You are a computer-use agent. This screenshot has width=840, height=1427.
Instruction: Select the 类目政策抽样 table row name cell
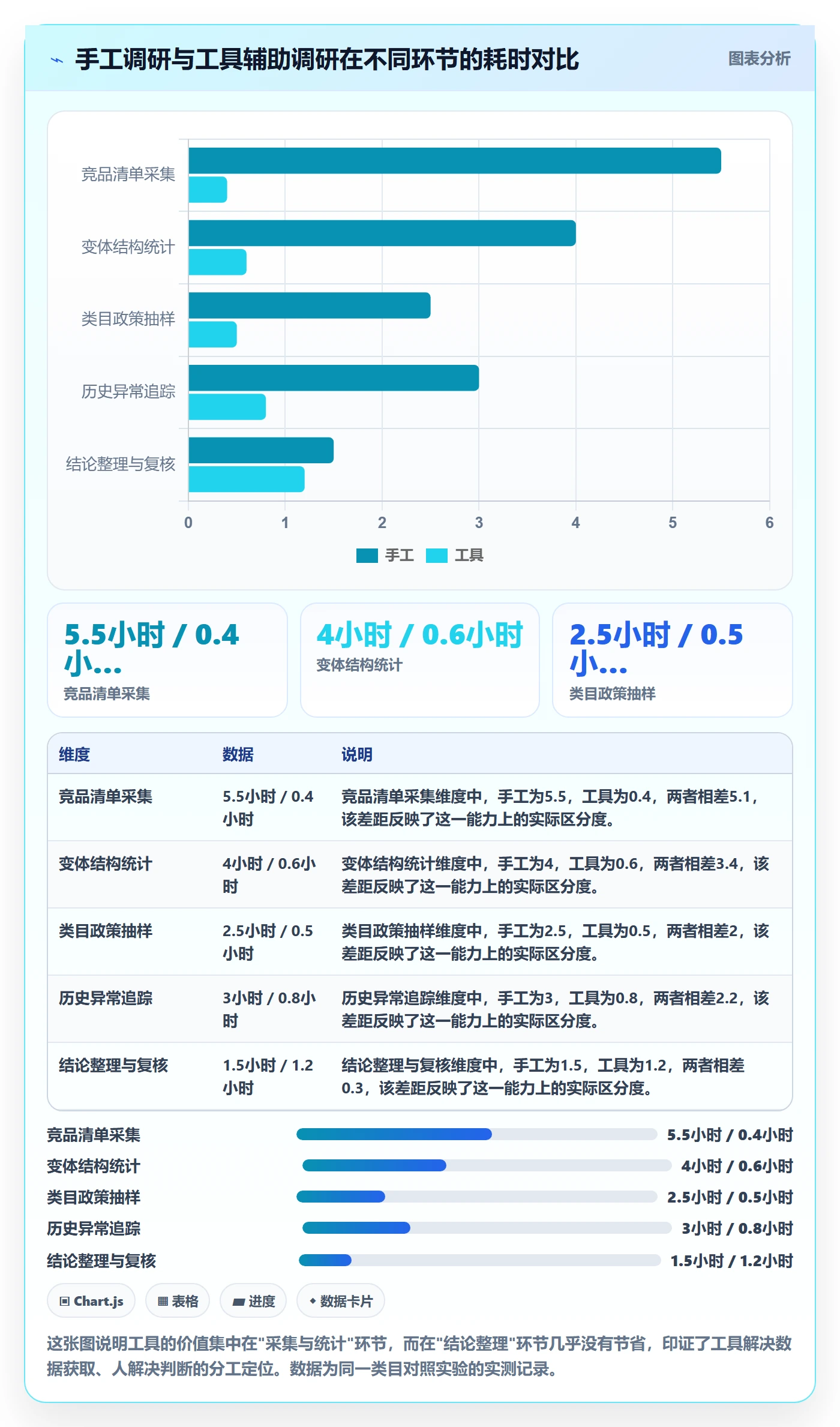(106, 931)
